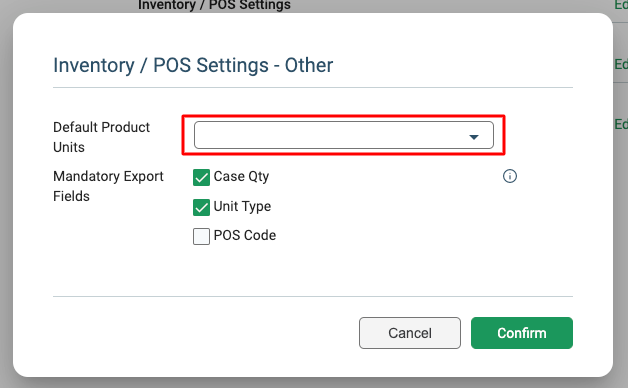Click the Default Product Units field label
The width and height of the screenshot is (628, 388).
101,137
